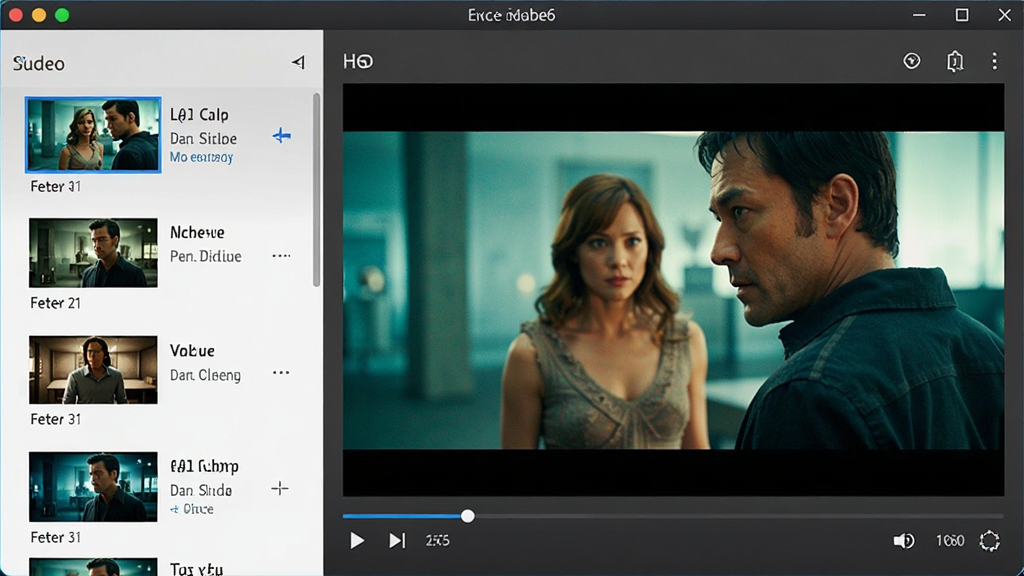1024x576 pixels.
Task: Open settings gear in player controls
Action: (x=989, y=541)
